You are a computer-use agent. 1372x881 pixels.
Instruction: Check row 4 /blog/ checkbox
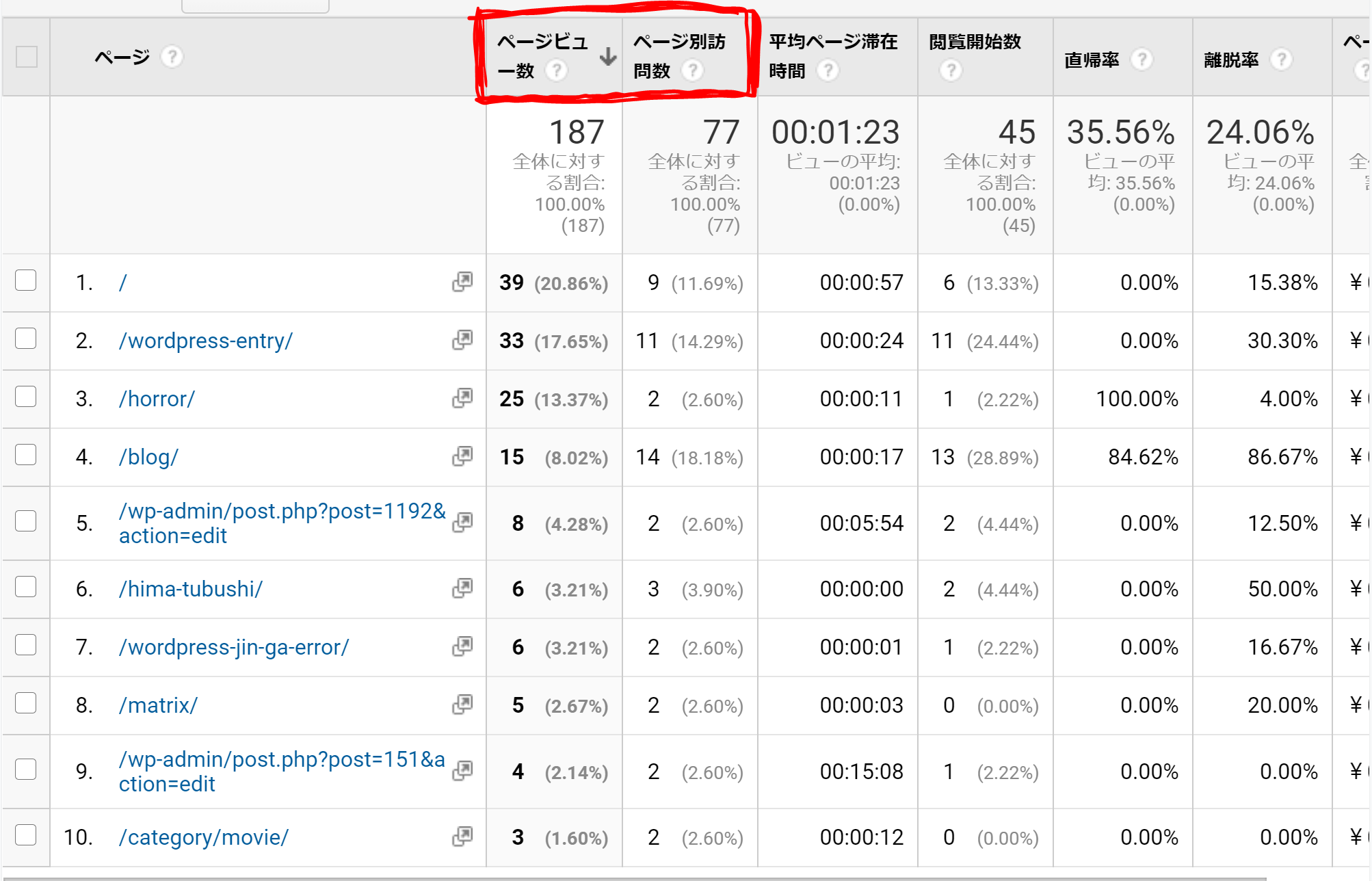(26, 455)
